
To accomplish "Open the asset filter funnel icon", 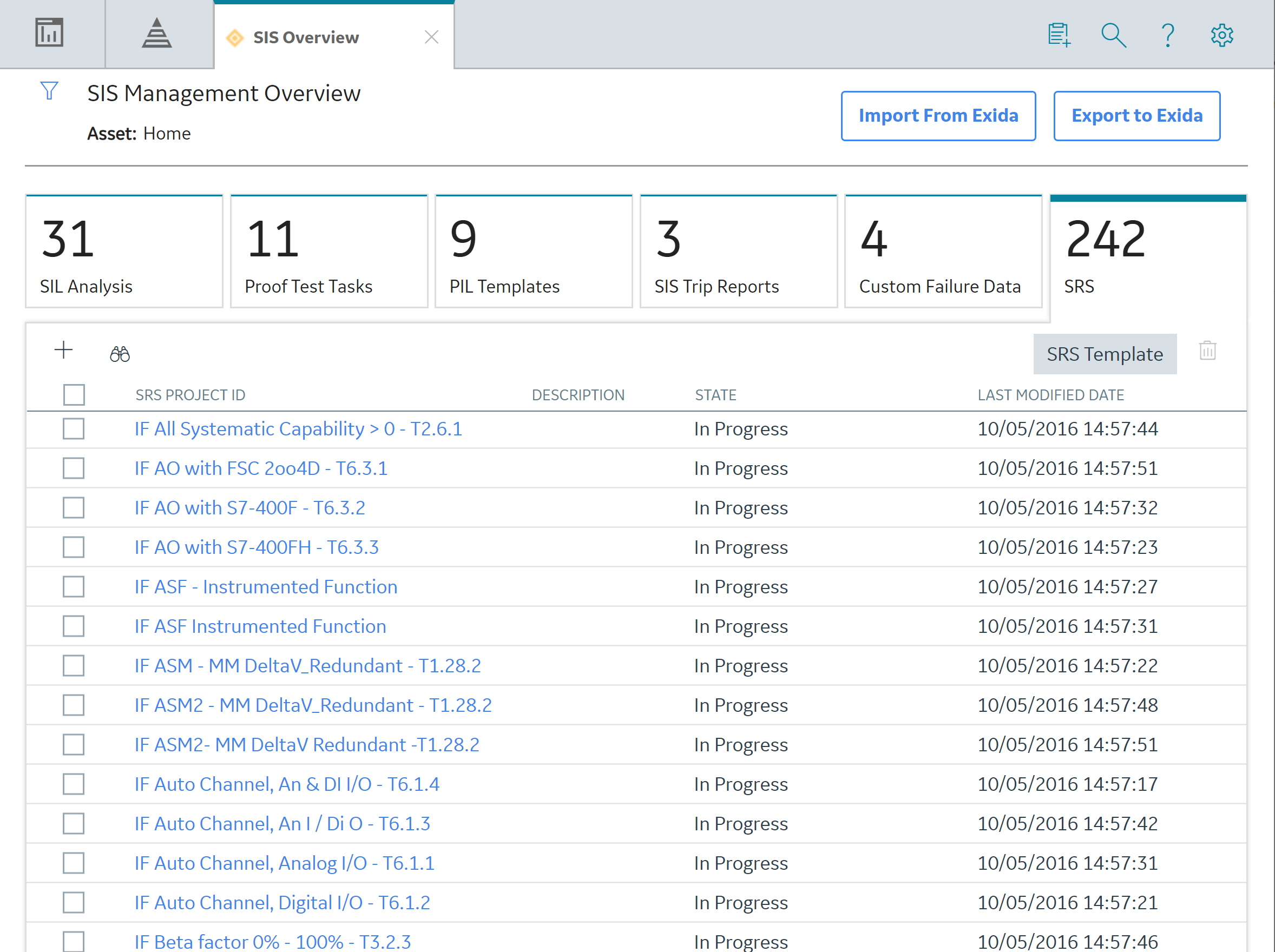I will (x=50, y=90).
